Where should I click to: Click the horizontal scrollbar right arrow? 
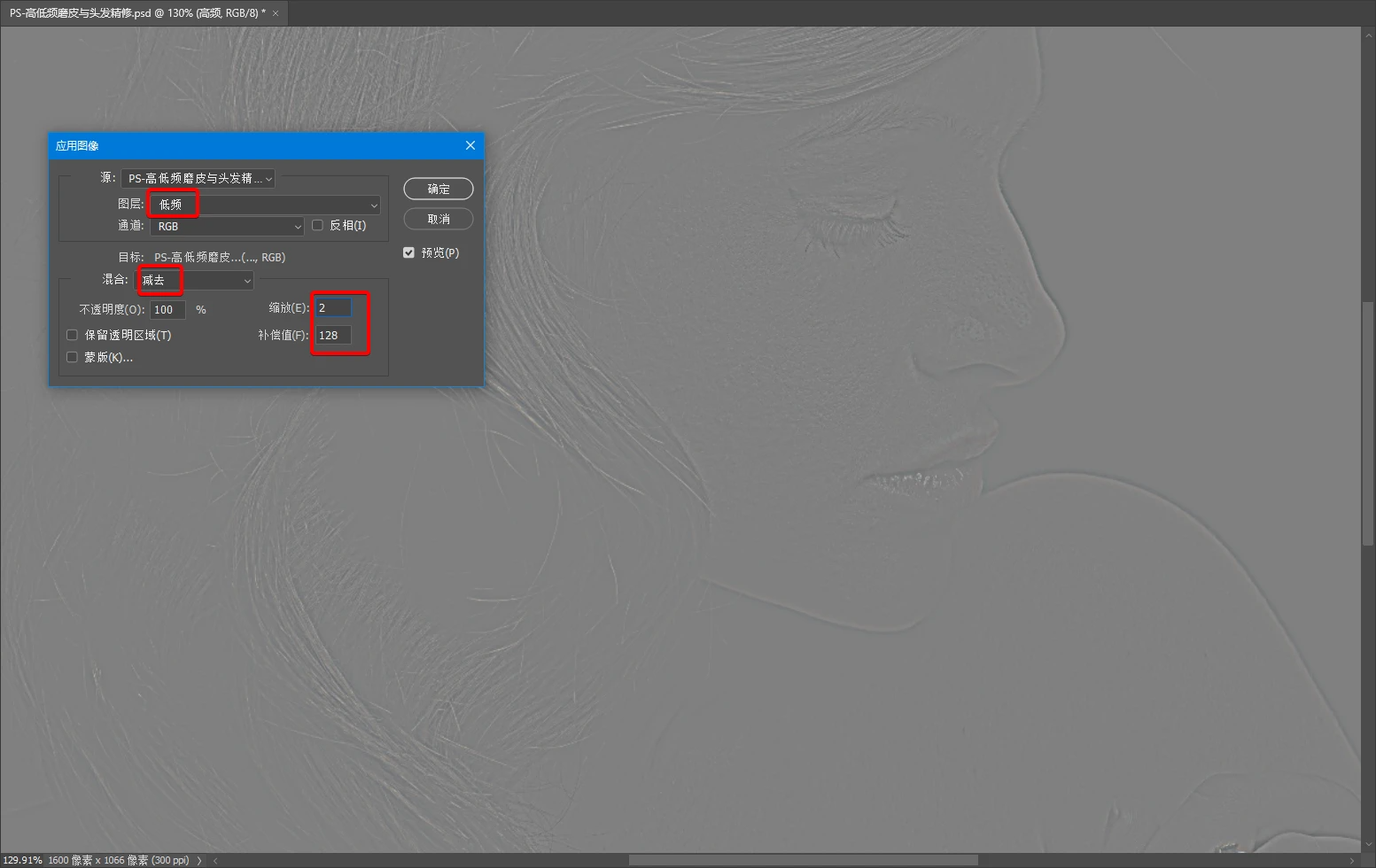tap(1352, 860)
